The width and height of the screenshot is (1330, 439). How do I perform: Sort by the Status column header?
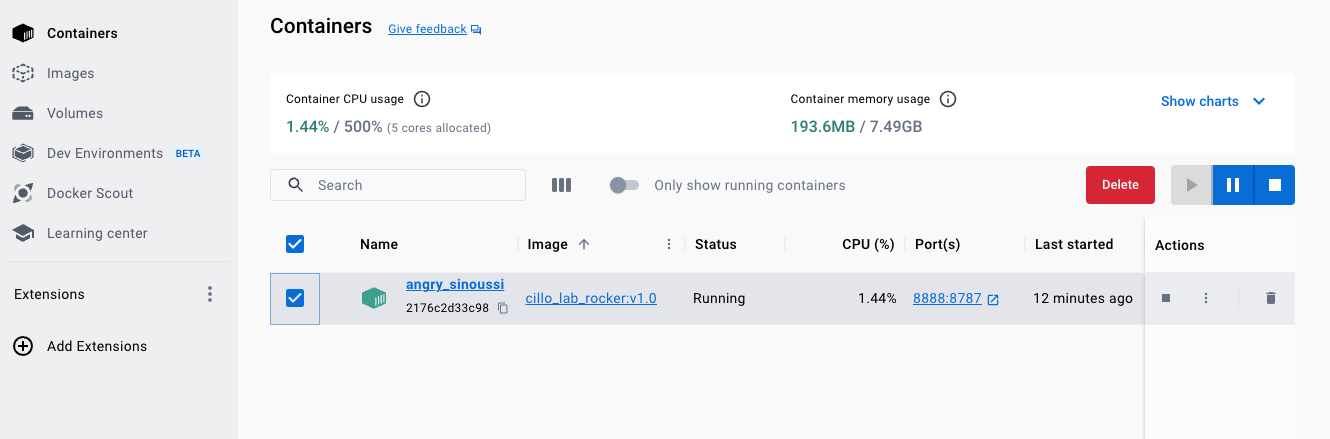(715, 244)
